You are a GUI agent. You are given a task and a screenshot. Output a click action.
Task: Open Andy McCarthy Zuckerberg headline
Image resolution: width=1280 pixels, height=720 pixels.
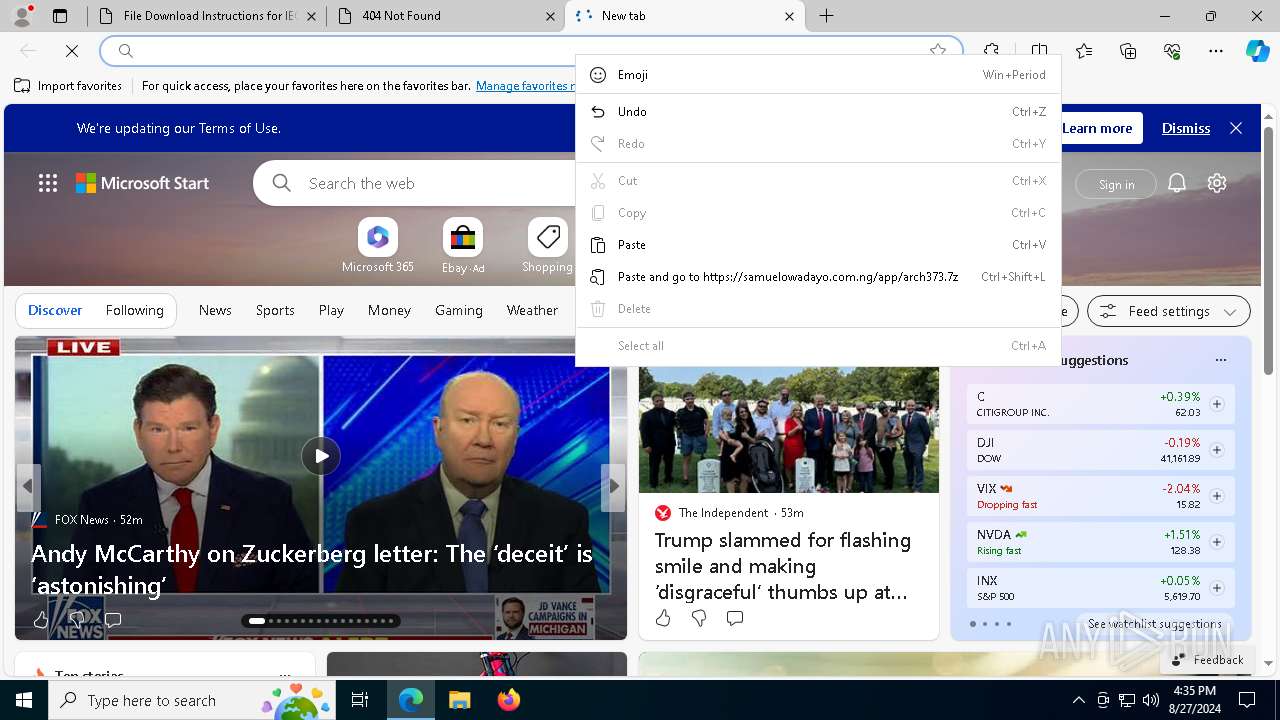tap(312, 569)
